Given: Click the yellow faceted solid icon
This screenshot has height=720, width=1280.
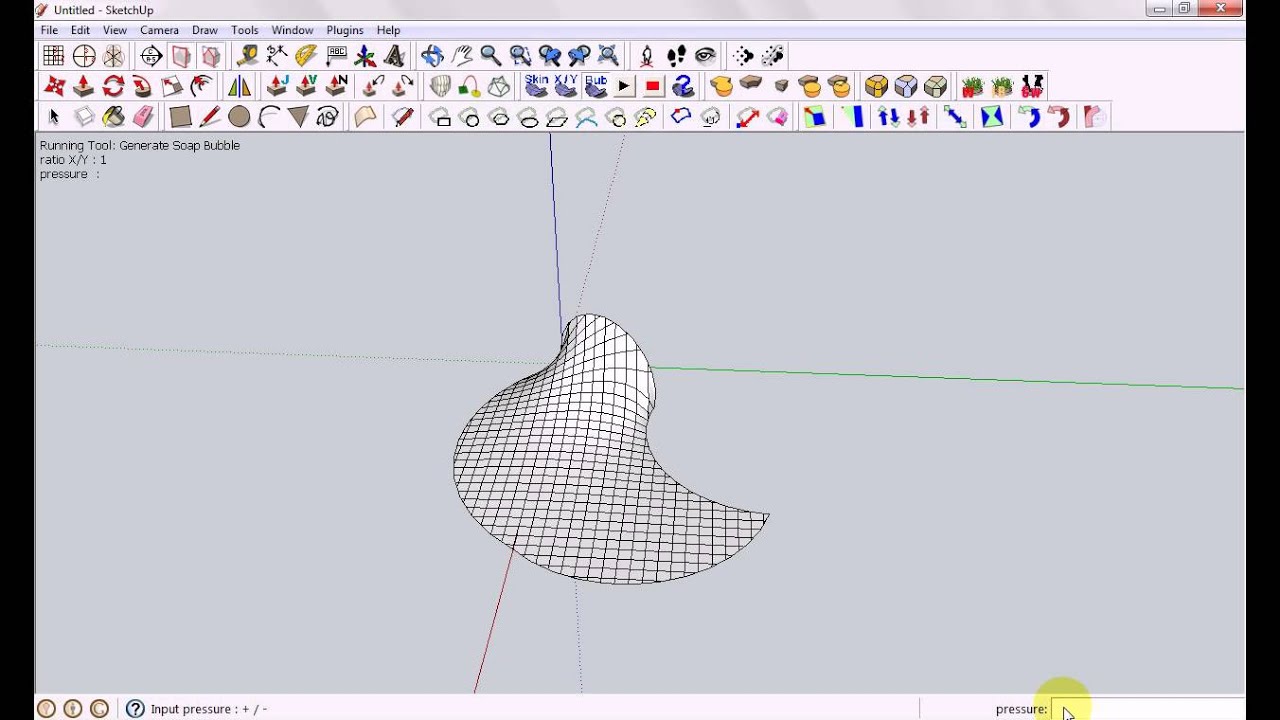Looking at the screenshot, I should pyautogui.click(x=877, y=86).
